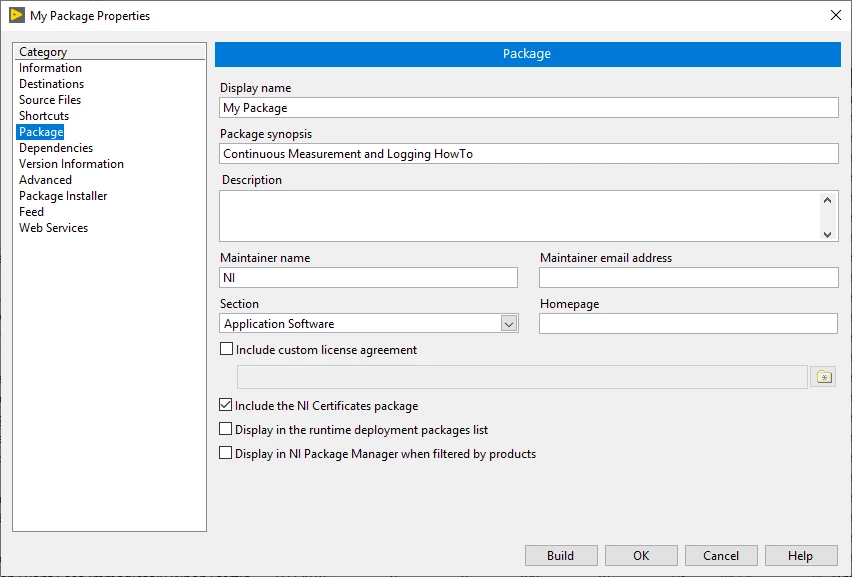Select the Web Services category
852x577 pixels.
point(53,228)
